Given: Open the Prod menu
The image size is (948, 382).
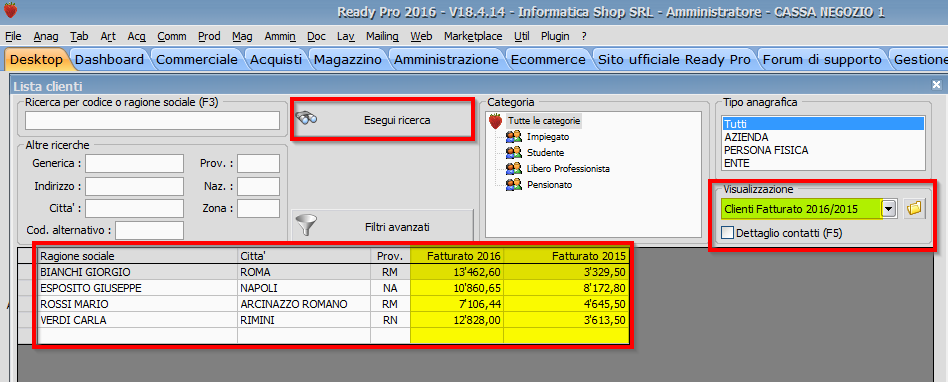Looking at the screenshot, I should click(x=209, y=36).
